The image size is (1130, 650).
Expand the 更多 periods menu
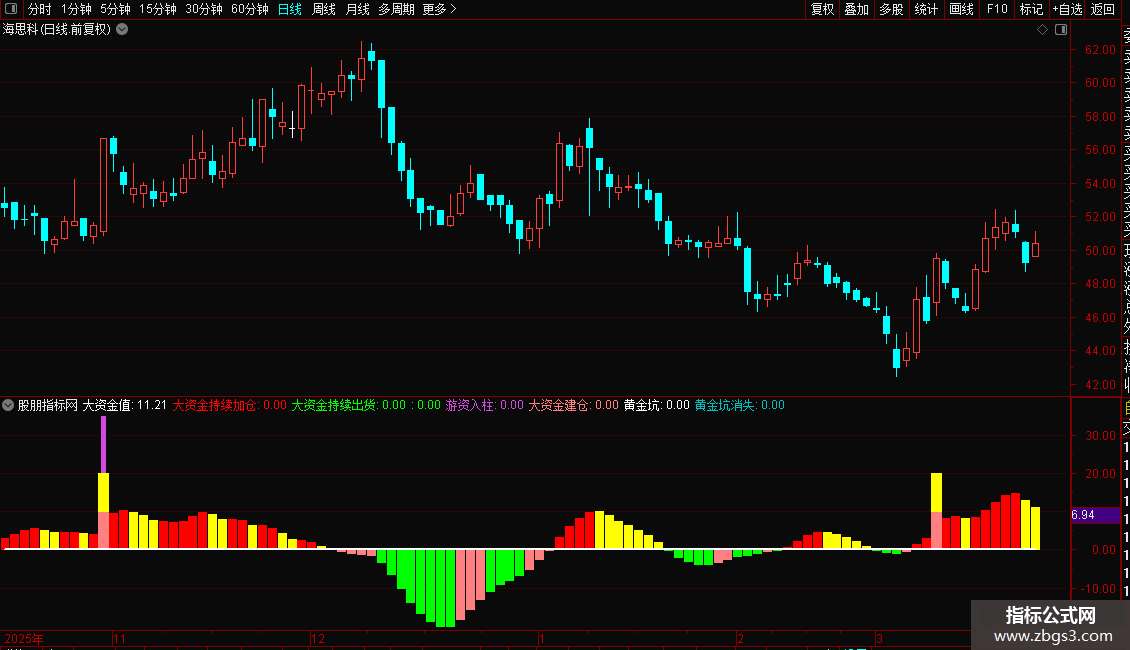(440, 9)
